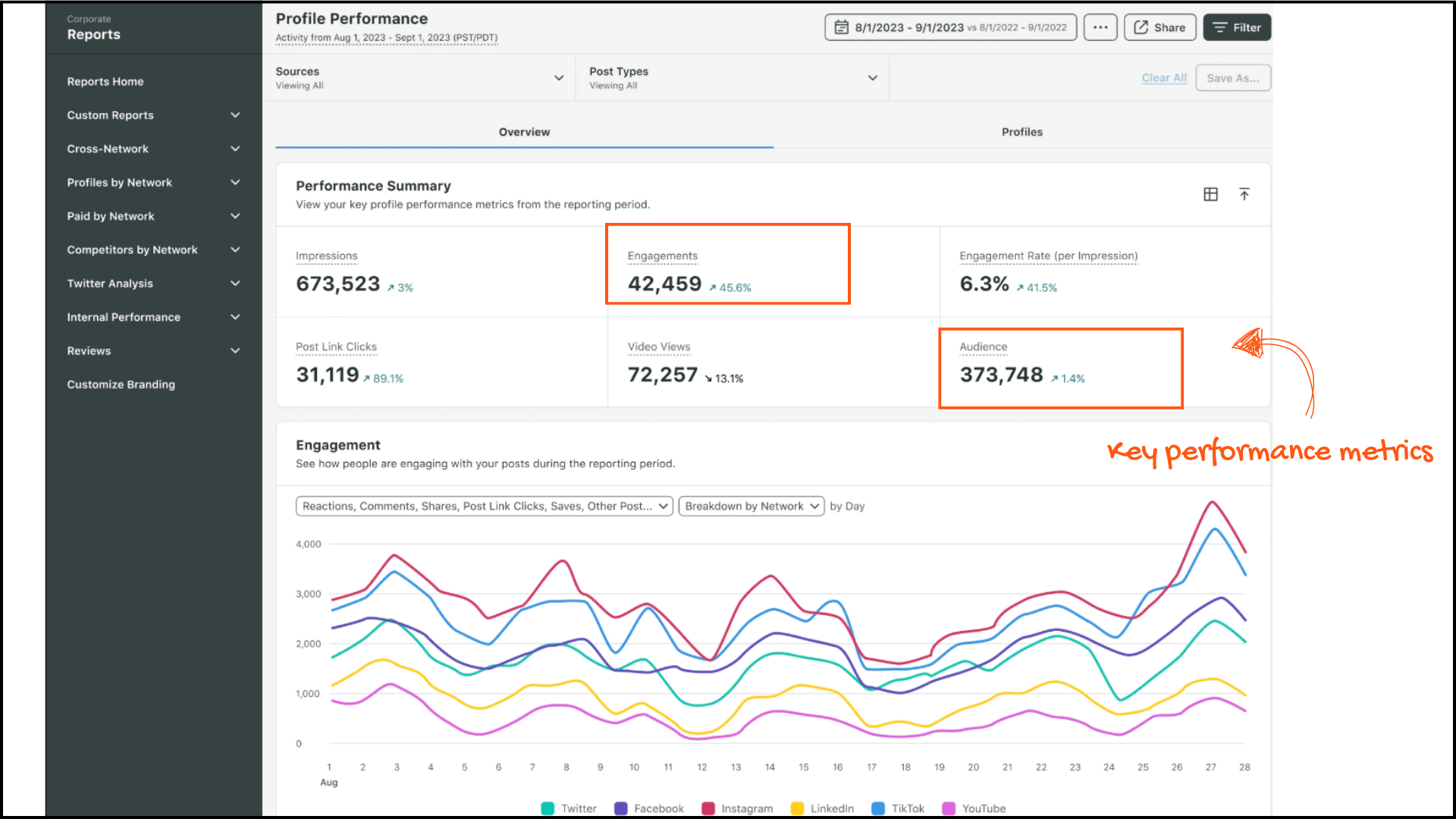1456x819 pixels.
Task: Toggle the TikTok legend color swatch
Action: coord(878,808)
